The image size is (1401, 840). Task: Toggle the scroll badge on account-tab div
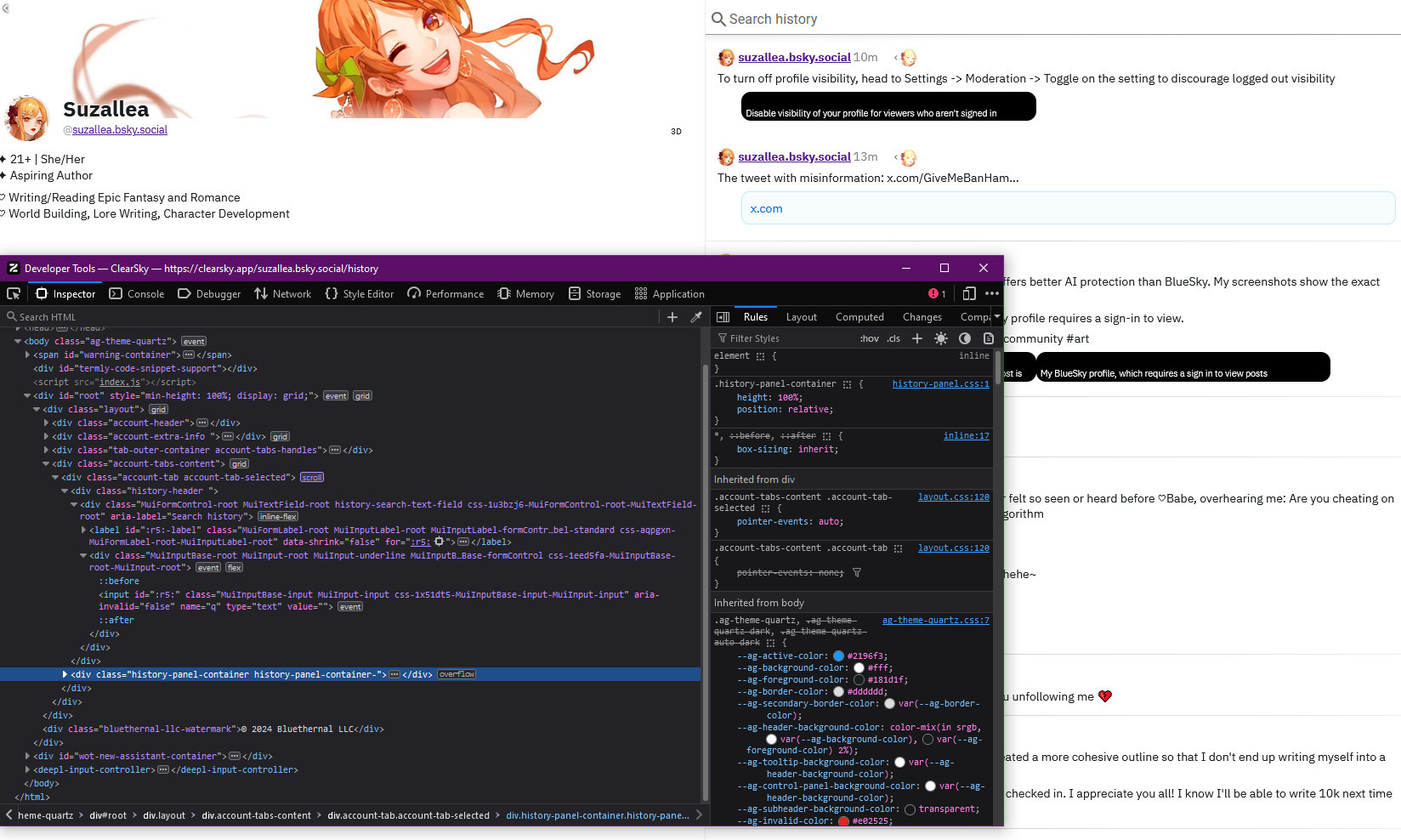click(x=312, y=477)
